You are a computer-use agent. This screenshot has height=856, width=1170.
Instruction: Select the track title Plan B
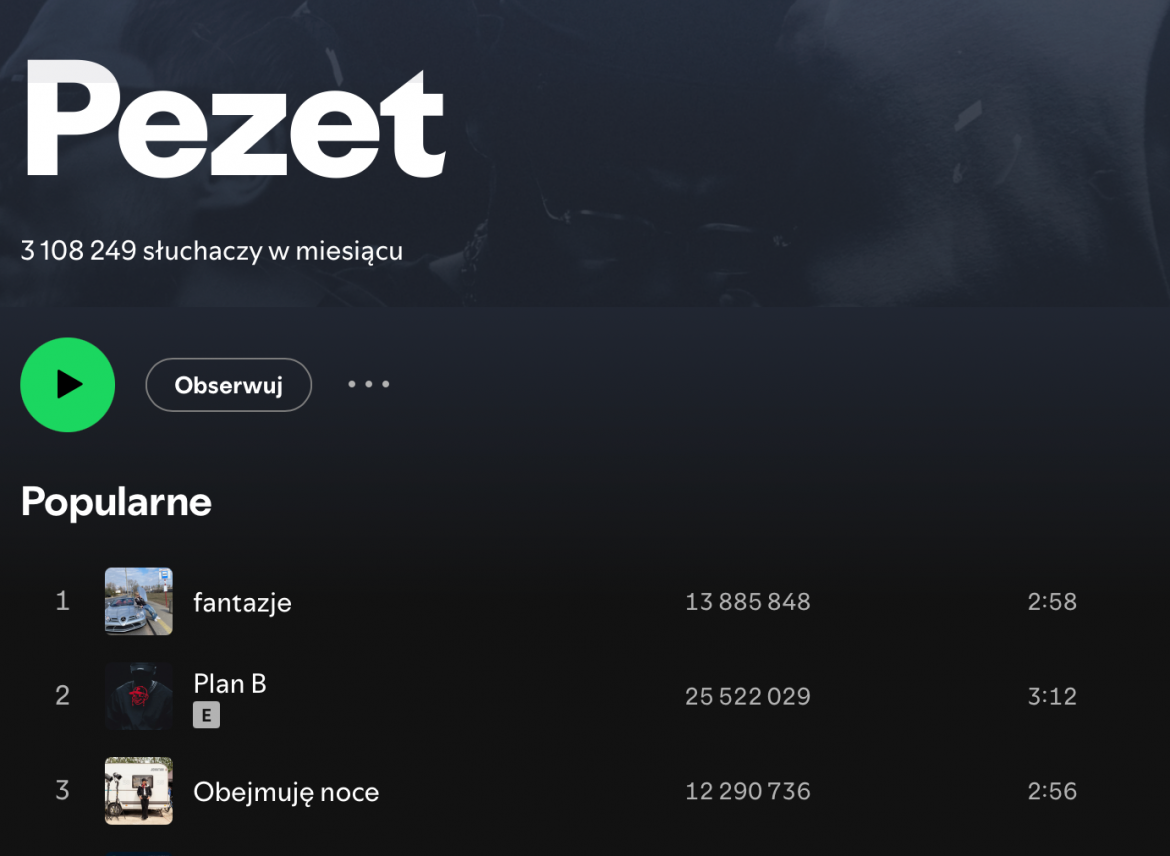230,684
